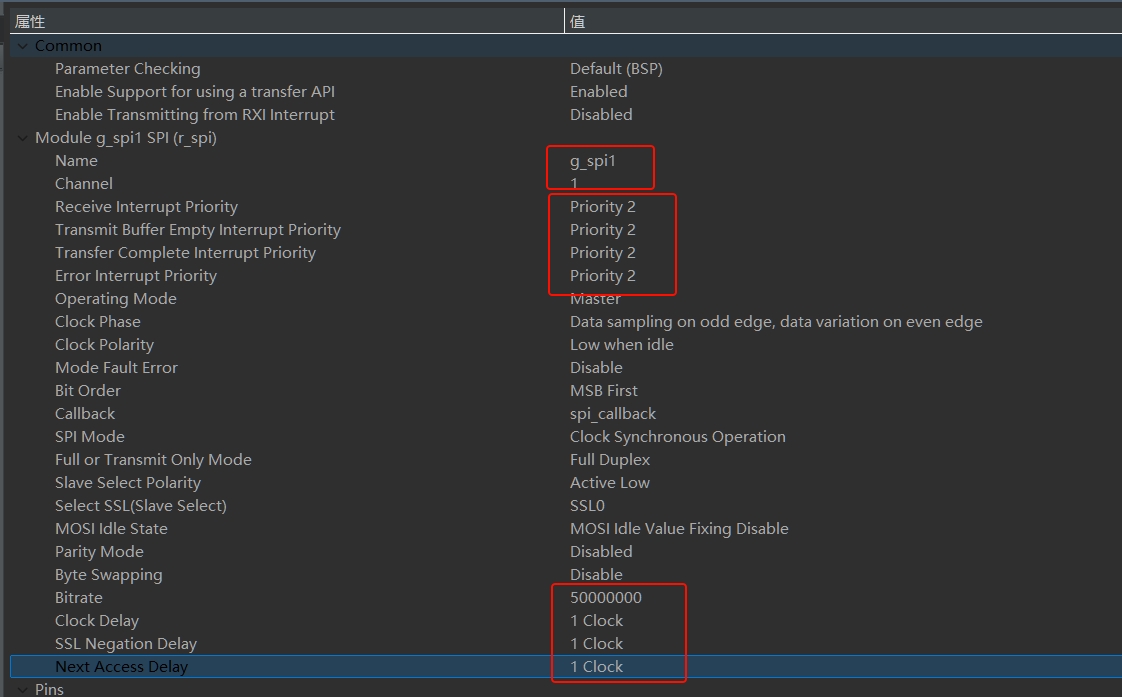1122x697 pixels.
Task: Change the SSL Negation Delay value
Action: coord(596,644)
